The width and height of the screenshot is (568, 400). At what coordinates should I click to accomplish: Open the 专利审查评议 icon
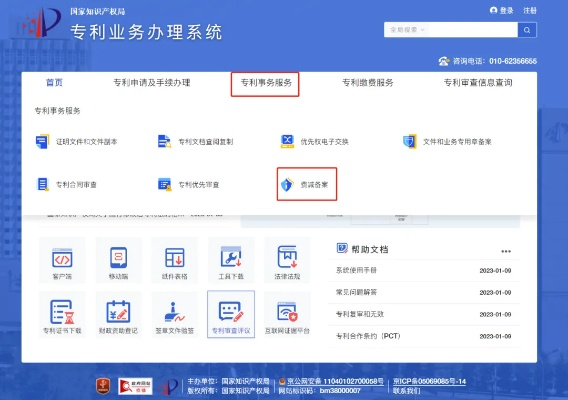click(x=231, y=312)
